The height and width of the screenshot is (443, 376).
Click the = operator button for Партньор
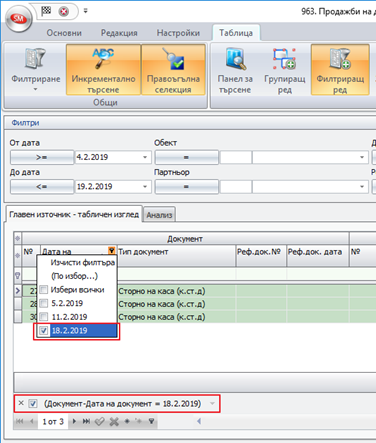coord(187,187)
